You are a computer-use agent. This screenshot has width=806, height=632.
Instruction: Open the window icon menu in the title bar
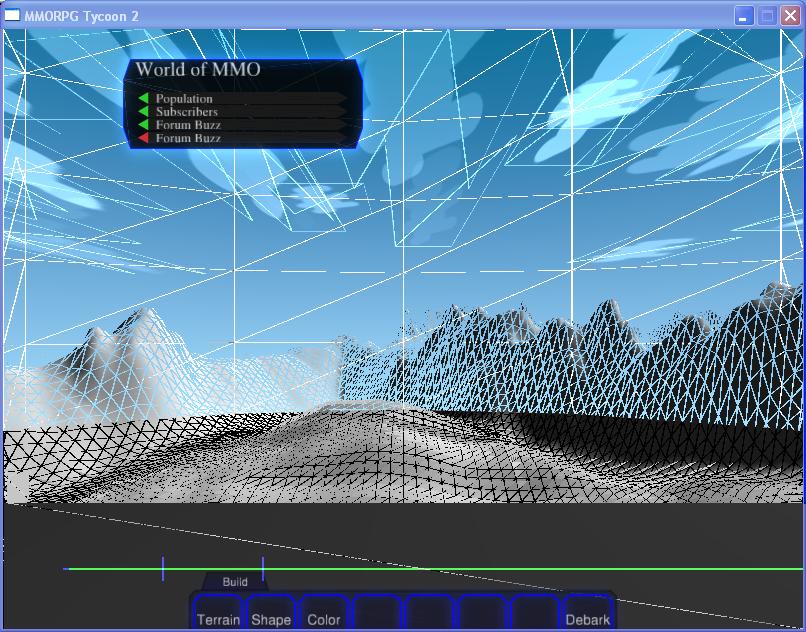11,15
